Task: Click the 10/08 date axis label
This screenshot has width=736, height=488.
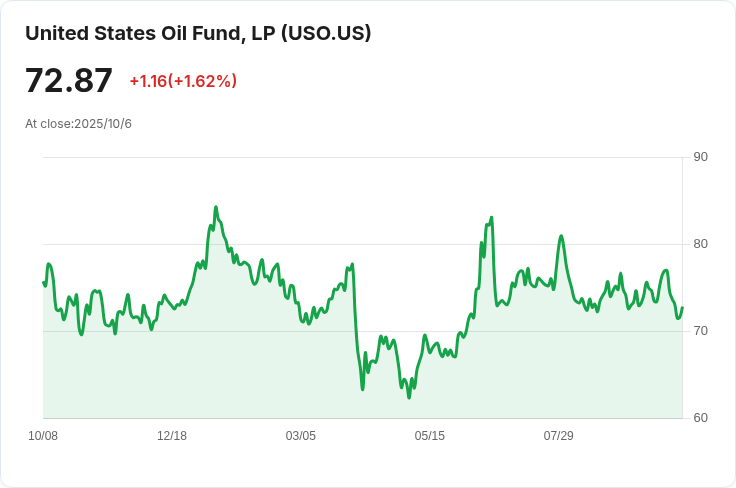Action: pos(43,436)
